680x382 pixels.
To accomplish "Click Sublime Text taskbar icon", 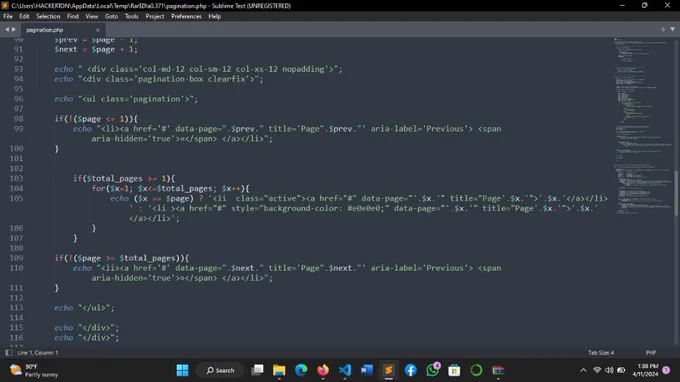I will tap(389, 370).
